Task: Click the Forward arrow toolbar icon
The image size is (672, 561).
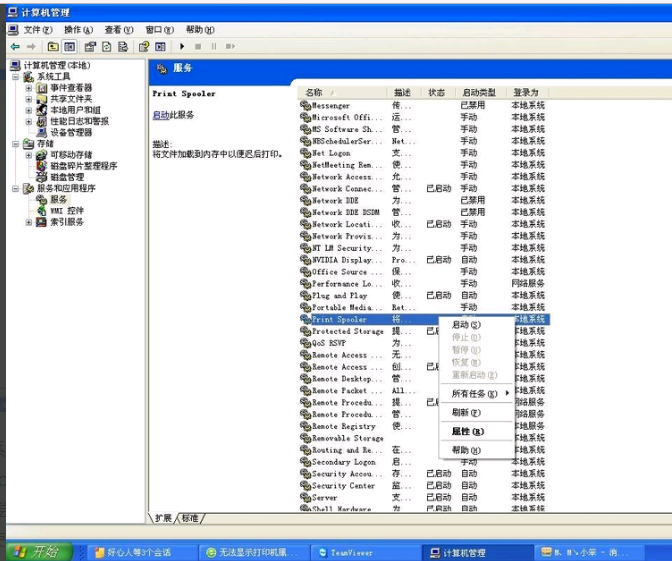Action: [31, 46]
